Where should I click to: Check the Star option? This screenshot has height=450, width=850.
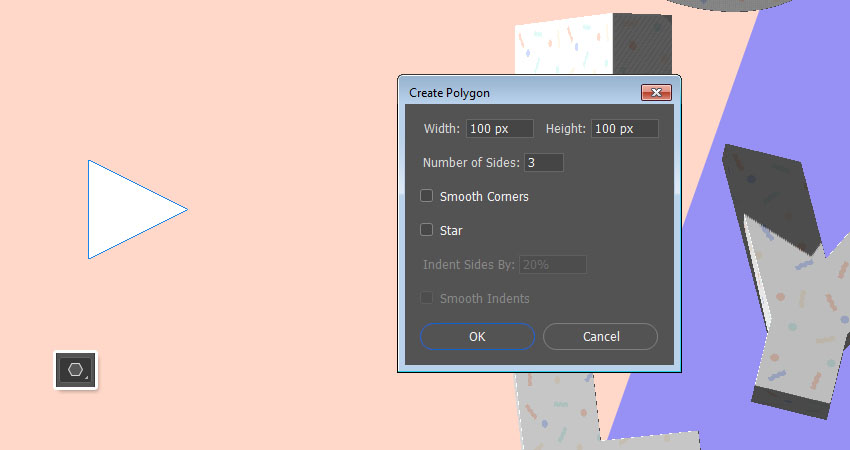pyautogui.click(x=427, y=230)
